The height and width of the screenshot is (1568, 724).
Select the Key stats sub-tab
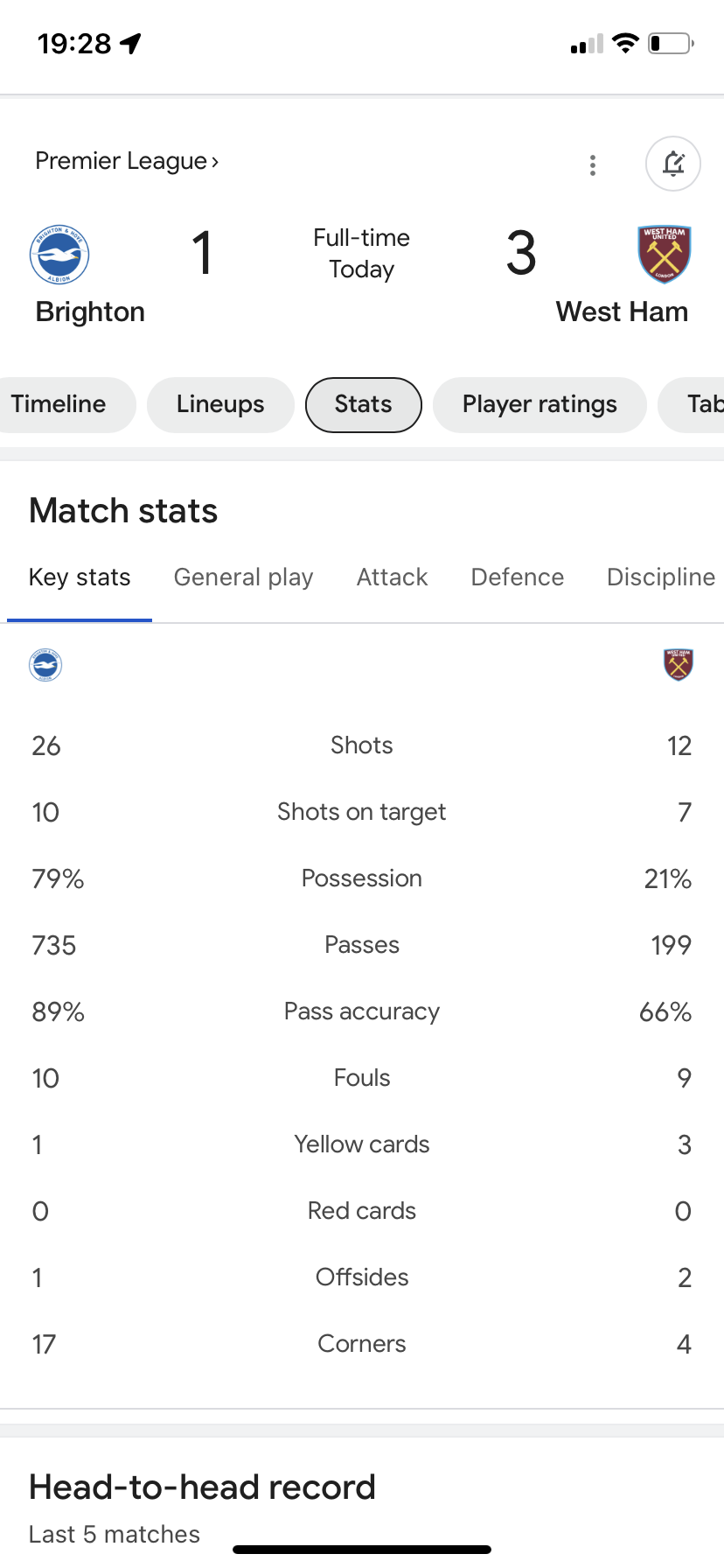point(80,577)
